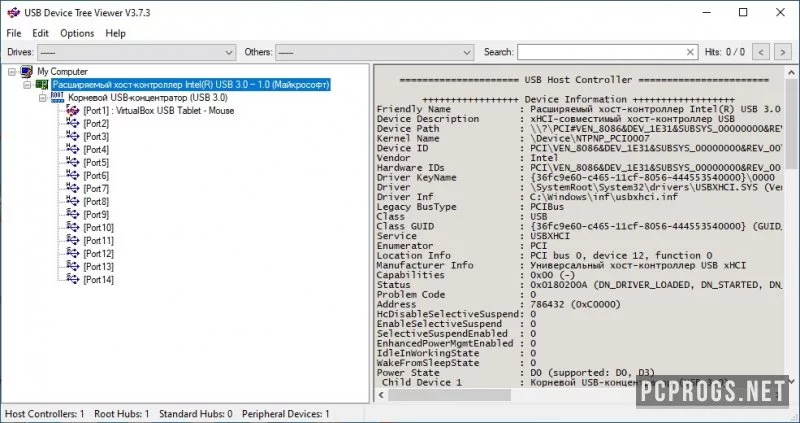Click the up arrow of details scrollbar

[792, 72]
